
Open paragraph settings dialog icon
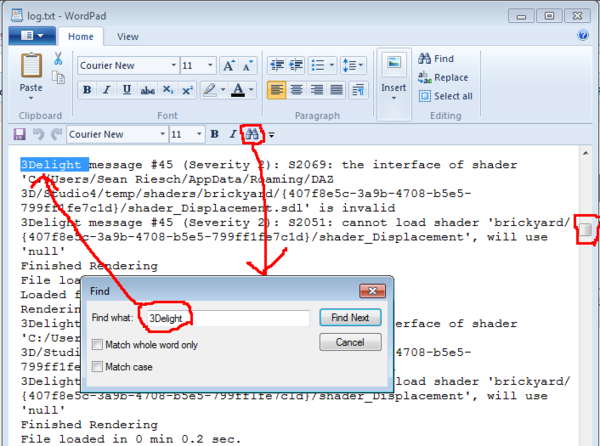[x=359, y=90]
